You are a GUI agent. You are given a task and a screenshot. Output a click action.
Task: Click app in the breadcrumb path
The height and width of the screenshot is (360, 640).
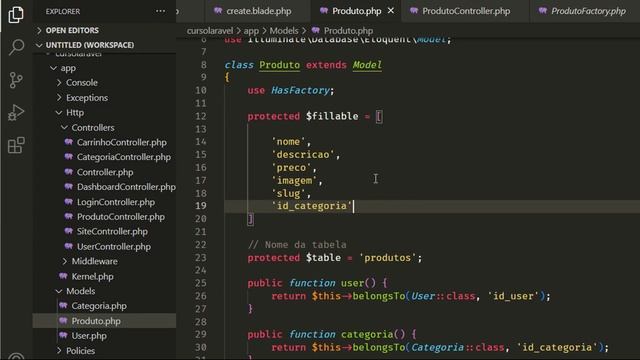coord(251,31)
